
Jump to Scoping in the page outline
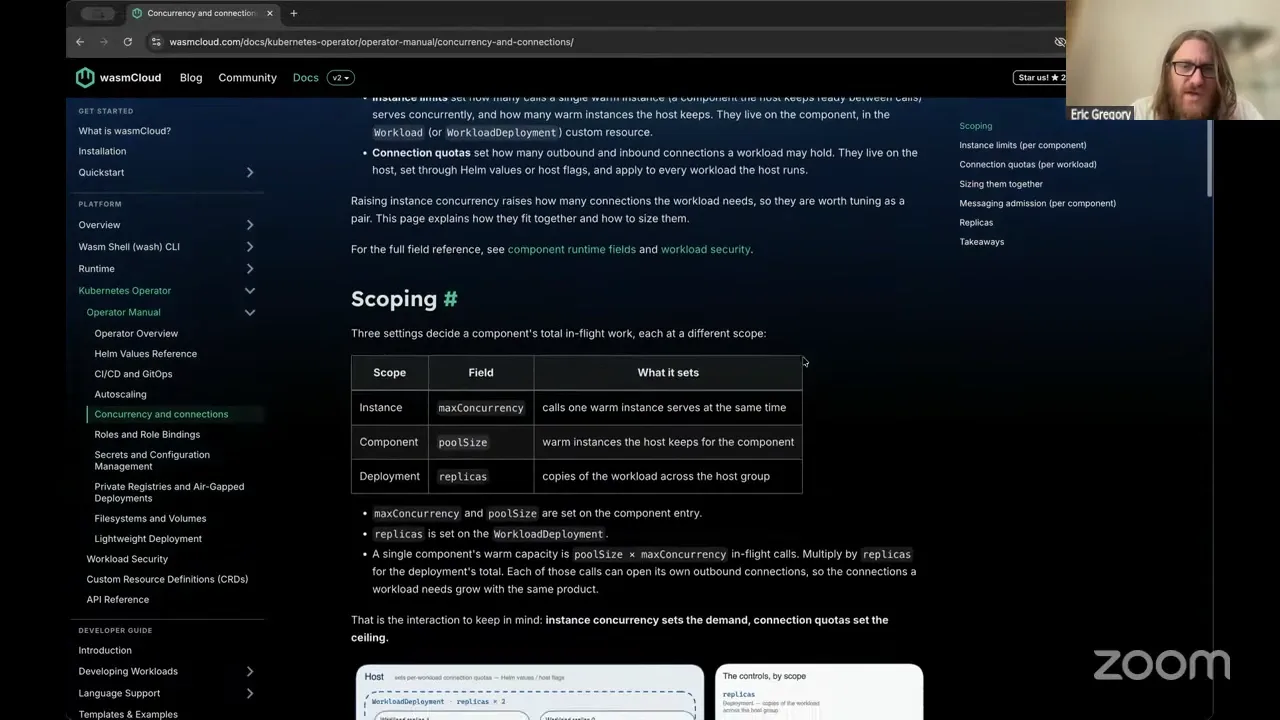tap(976, 126)
